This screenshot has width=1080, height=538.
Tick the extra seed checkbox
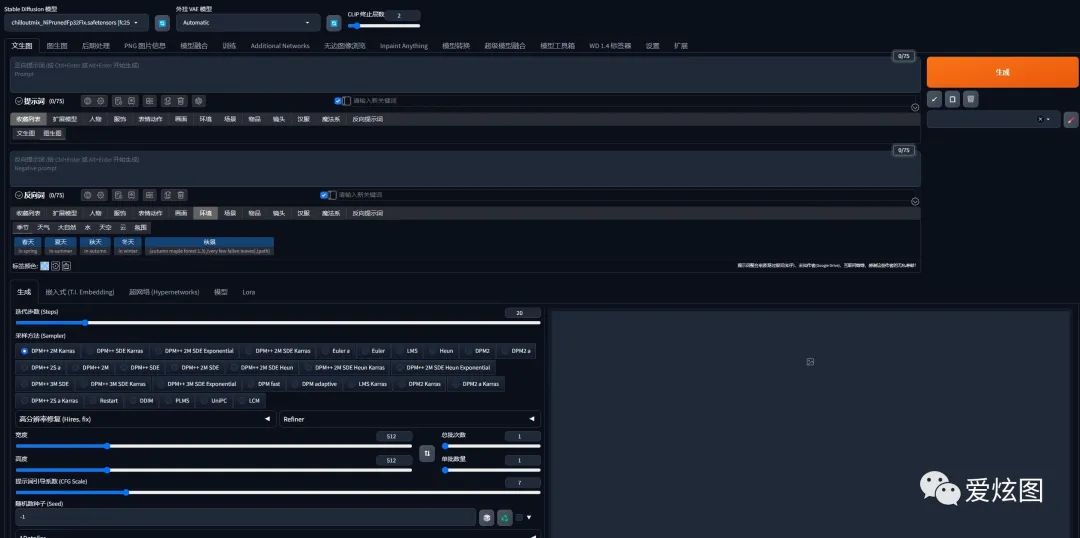[519, 517]
